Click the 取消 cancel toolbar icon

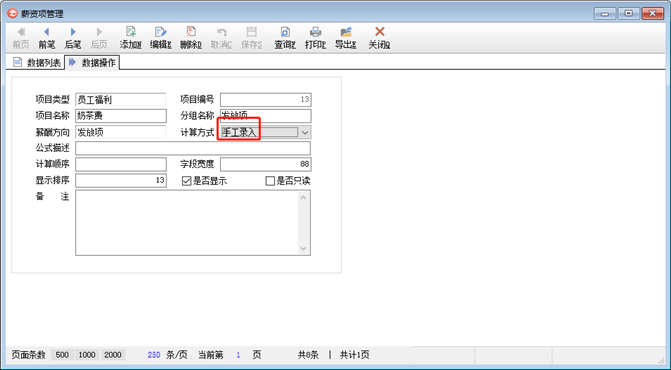point(221,32)
